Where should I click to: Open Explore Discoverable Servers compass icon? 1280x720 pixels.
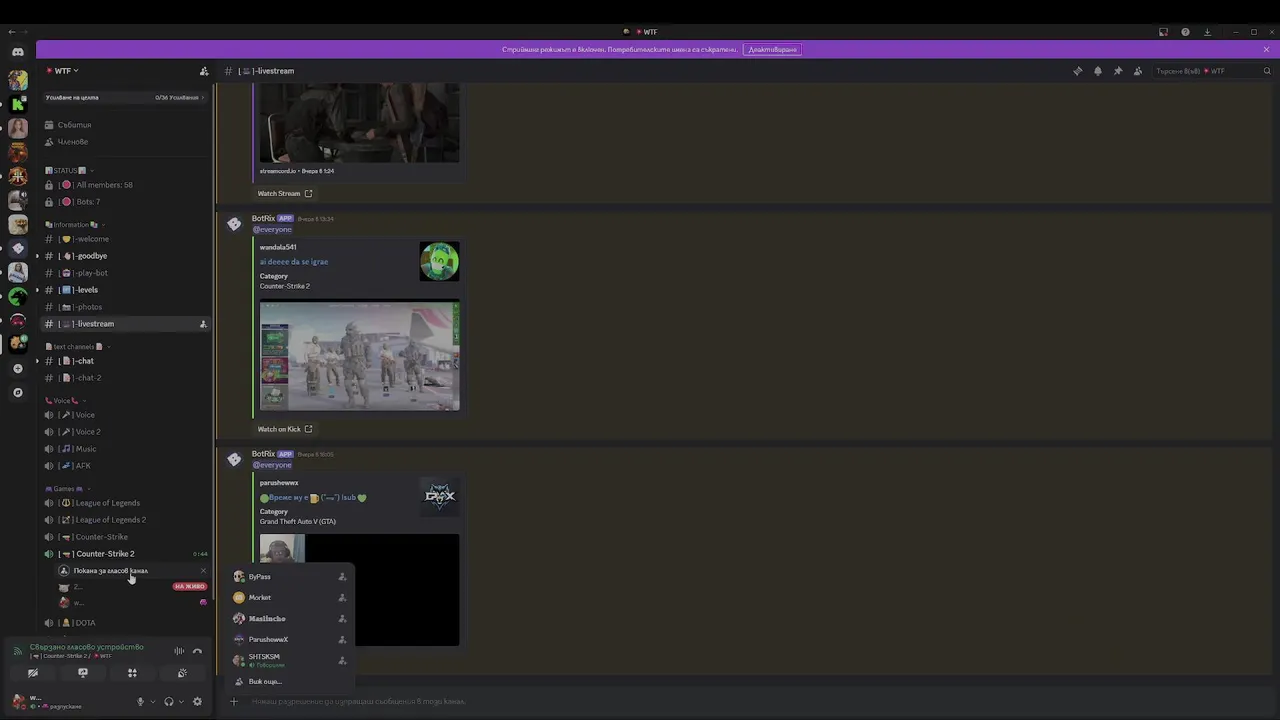pos(18,393)
